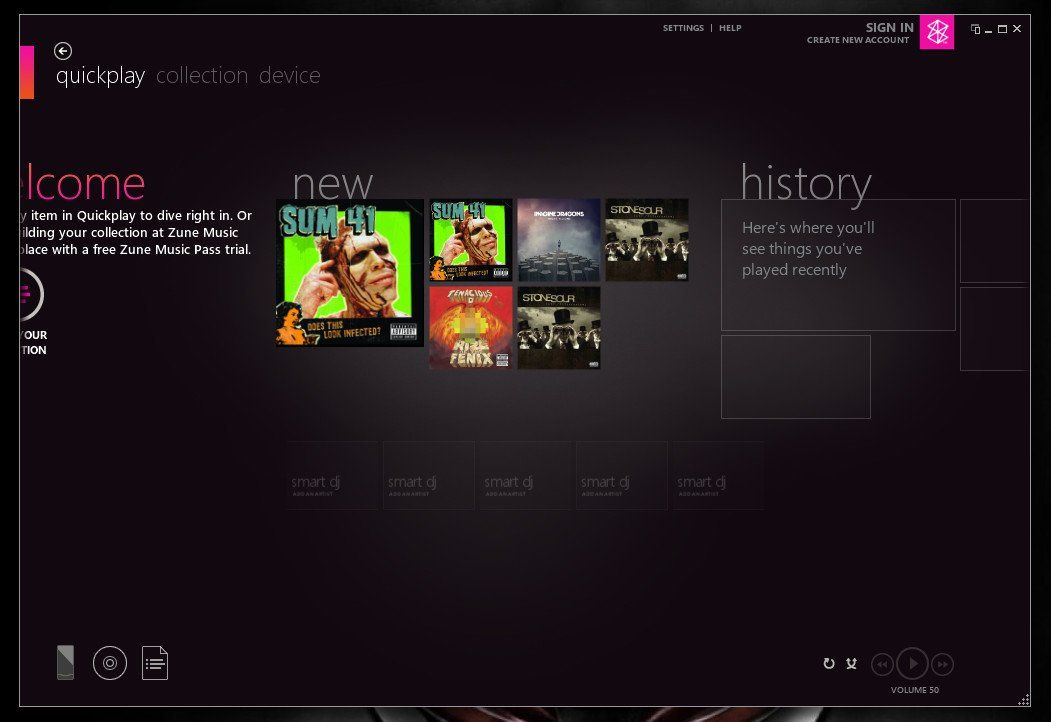Click CREATE NEW ACCOUNT
Image resolution: width=1051 pixels, height=722 pixels.
(x=858, y=40)
